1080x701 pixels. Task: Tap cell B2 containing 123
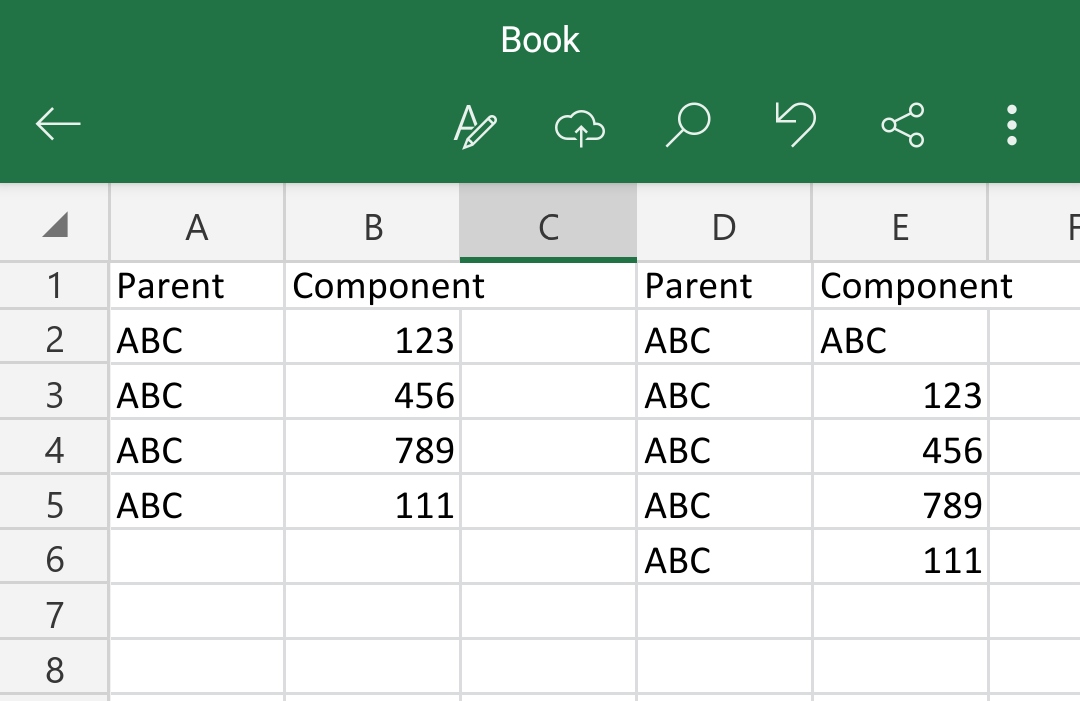pos(373,339)
